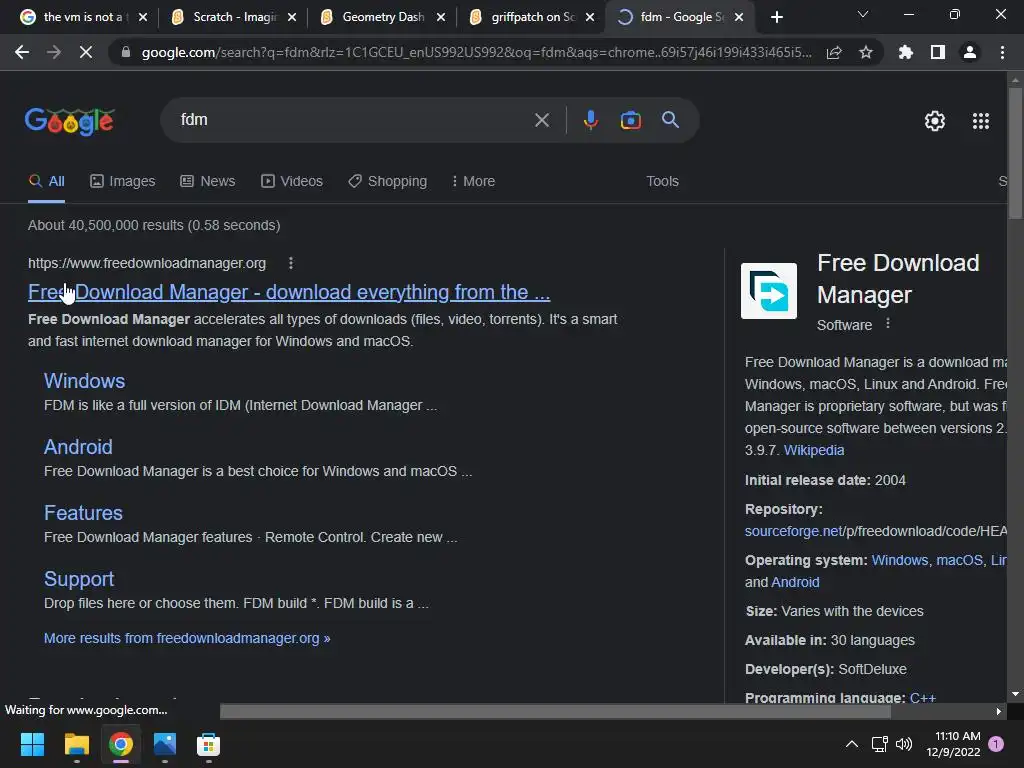The image size is (1024, 768).
Task: Open the search Tools options
Action: click(662, 181)
